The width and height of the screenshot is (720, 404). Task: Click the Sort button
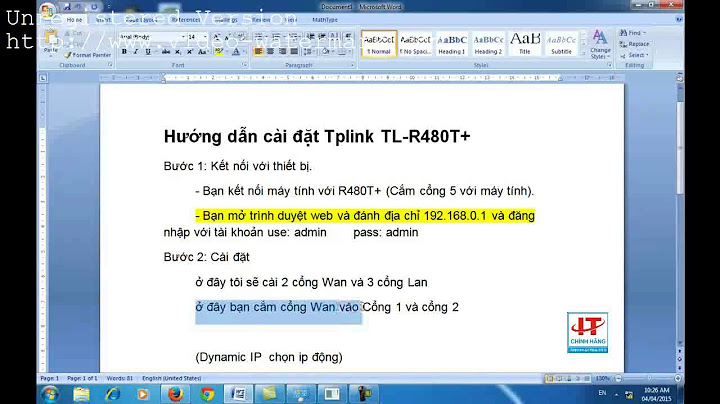[x=334, y=37]
